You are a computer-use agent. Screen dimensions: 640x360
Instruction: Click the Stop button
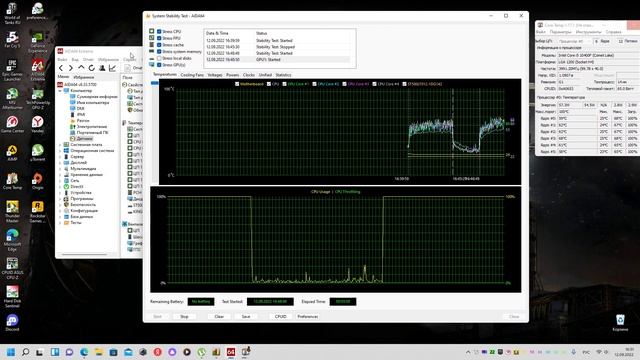184,317
